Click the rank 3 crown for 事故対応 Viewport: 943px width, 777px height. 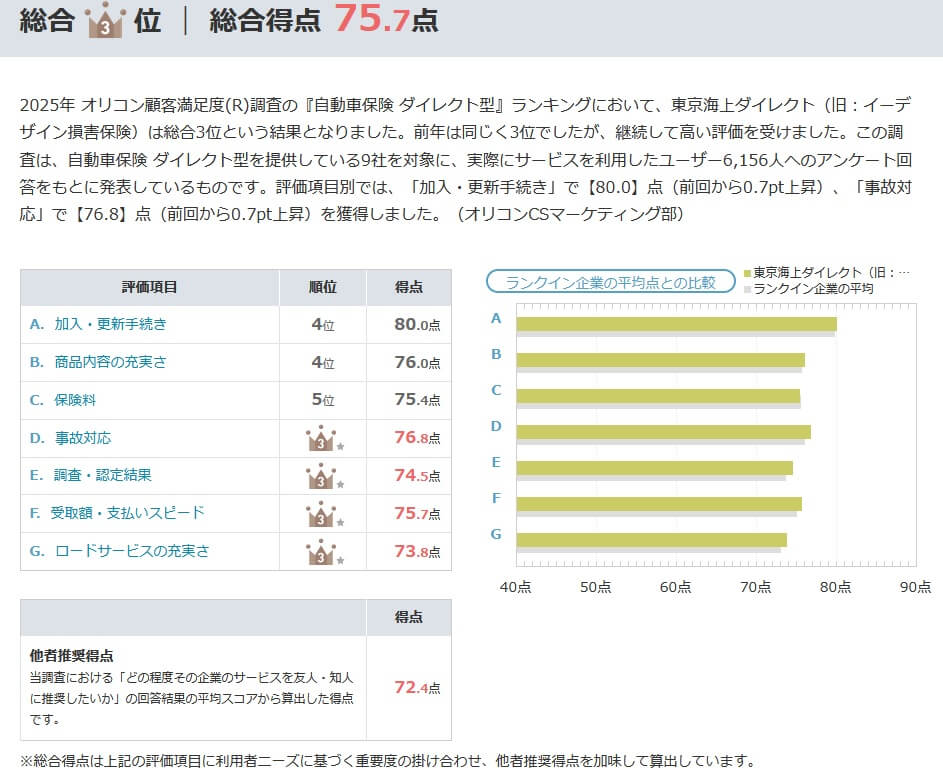click(322, 438)
